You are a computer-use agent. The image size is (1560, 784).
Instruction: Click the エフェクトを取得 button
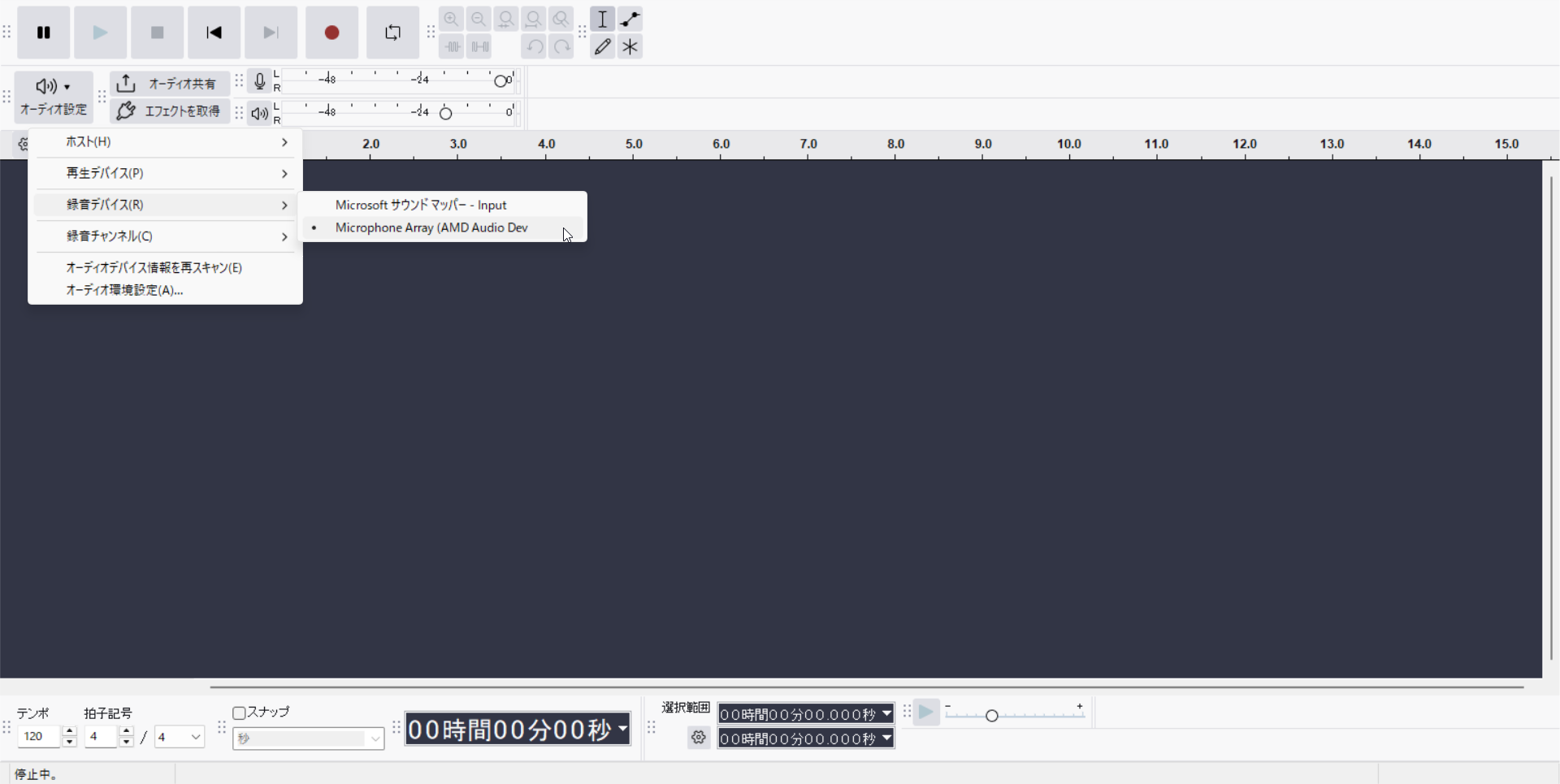tap(169, 111)
